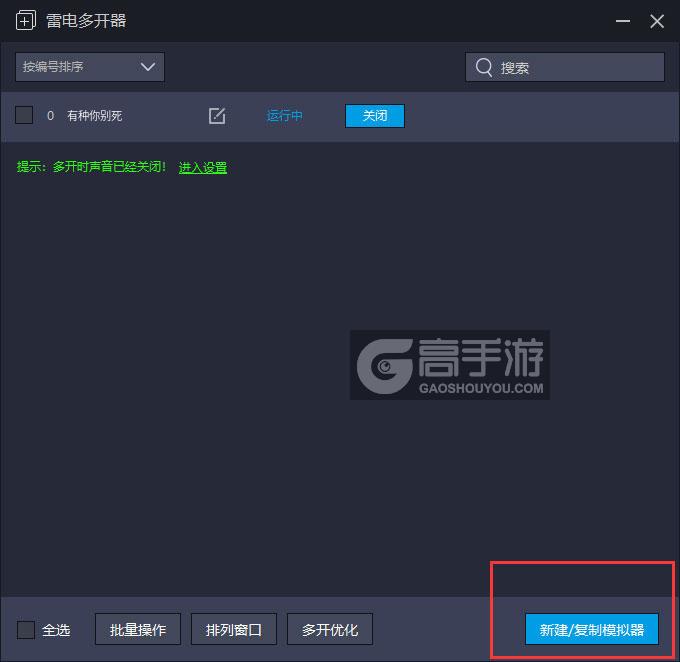Click the 多开优化 button
Screen dimensions: 680x662
pyautogui.click(x=330, y=629)
